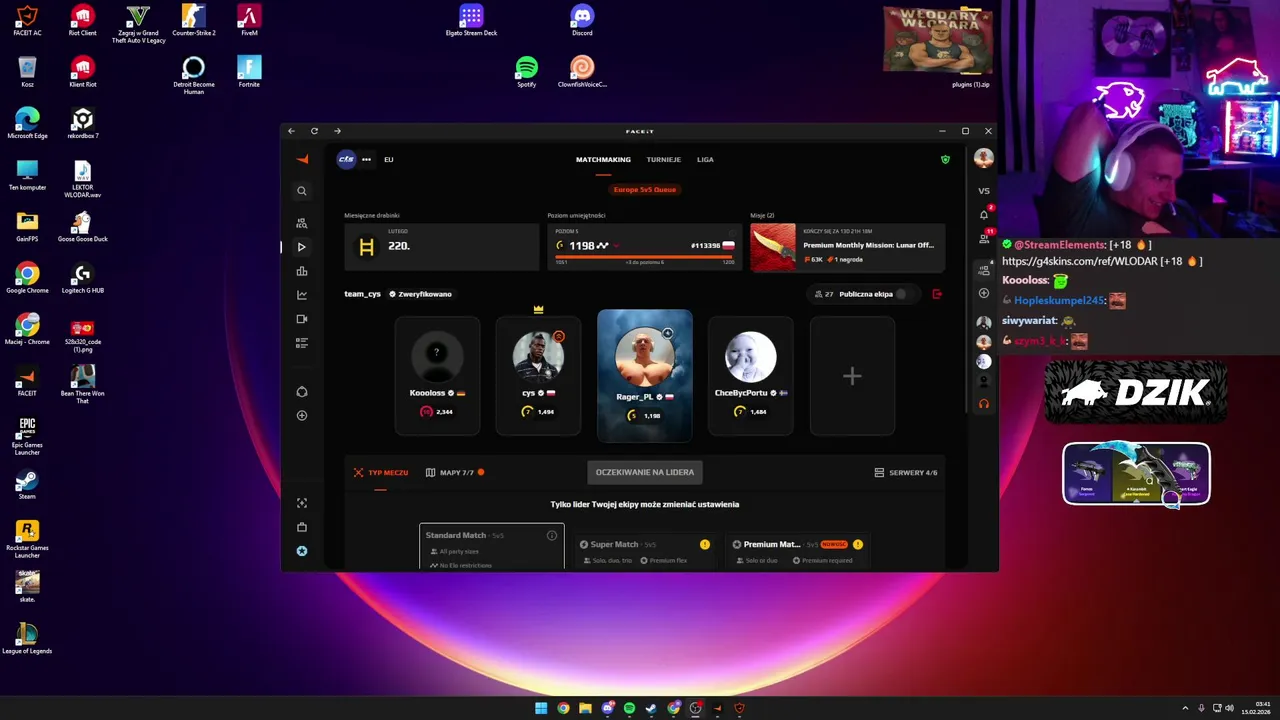Click the ELO progress bar to level 6

pyautogui.click(x=645, y=257)
